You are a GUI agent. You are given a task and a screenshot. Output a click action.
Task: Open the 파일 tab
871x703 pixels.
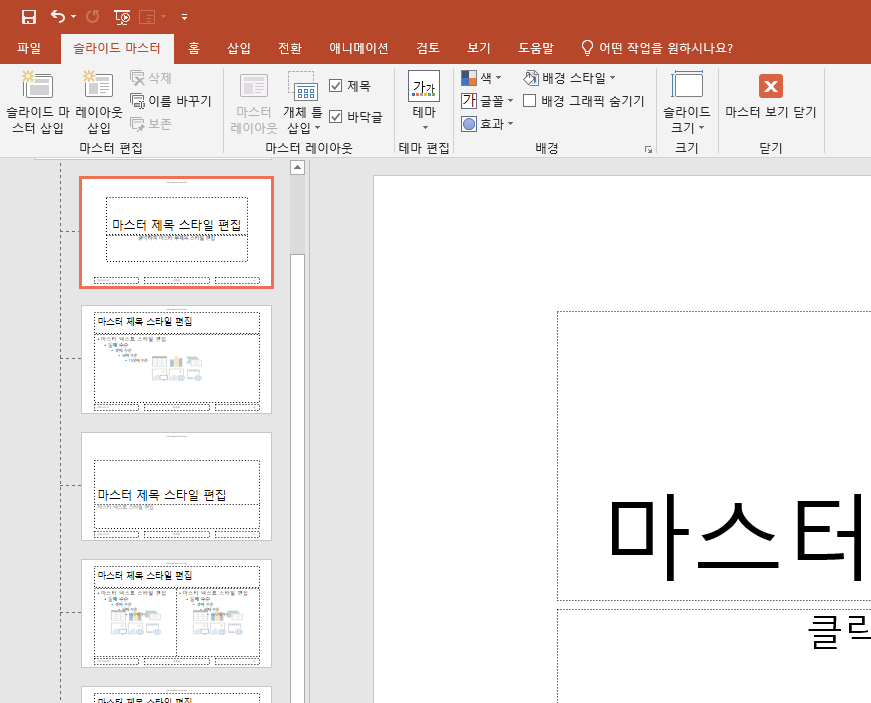click(29, 48)
